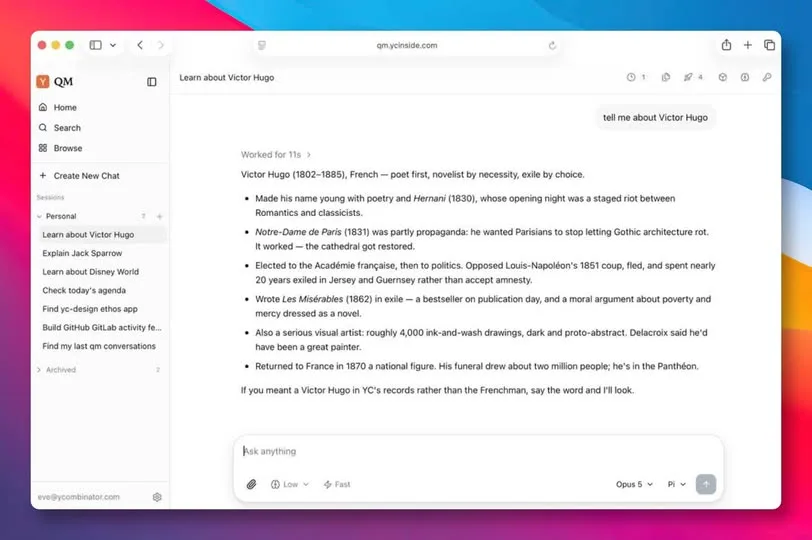Click the QM app name text
812x540 pixels.
coord(64,81)
